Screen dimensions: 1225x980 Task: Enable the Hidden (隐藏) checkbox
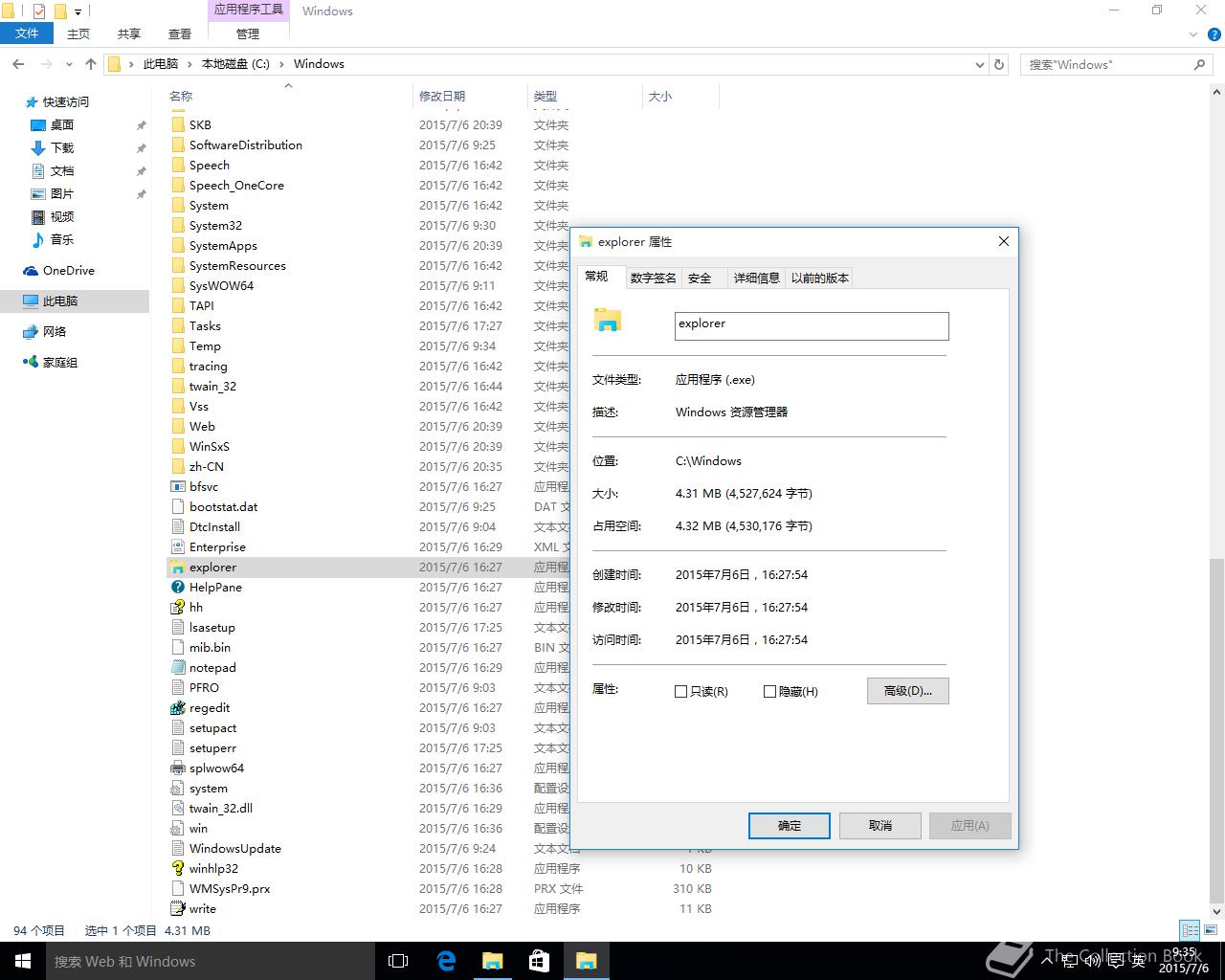pos(769,691)
